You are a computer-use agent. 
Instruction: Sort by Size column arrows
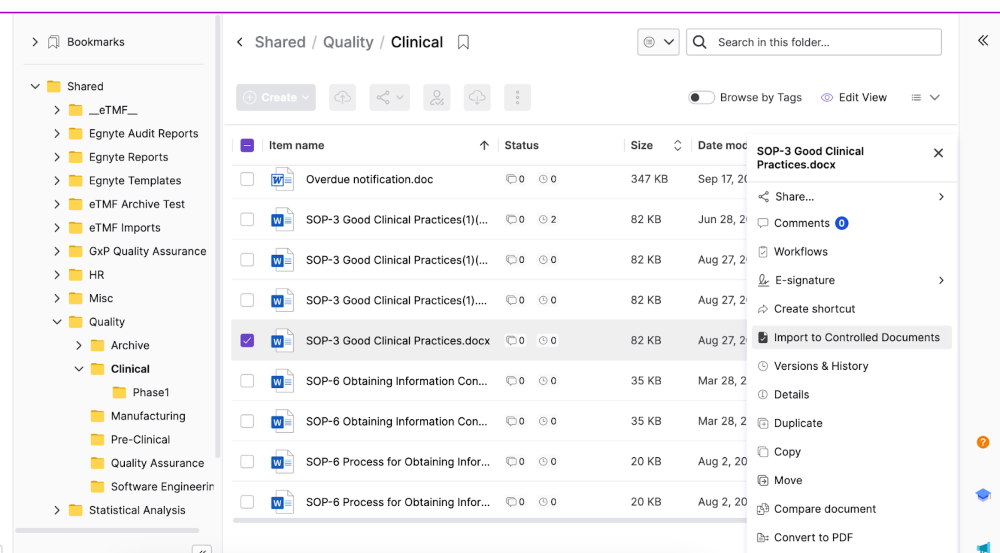coord(677,145)
